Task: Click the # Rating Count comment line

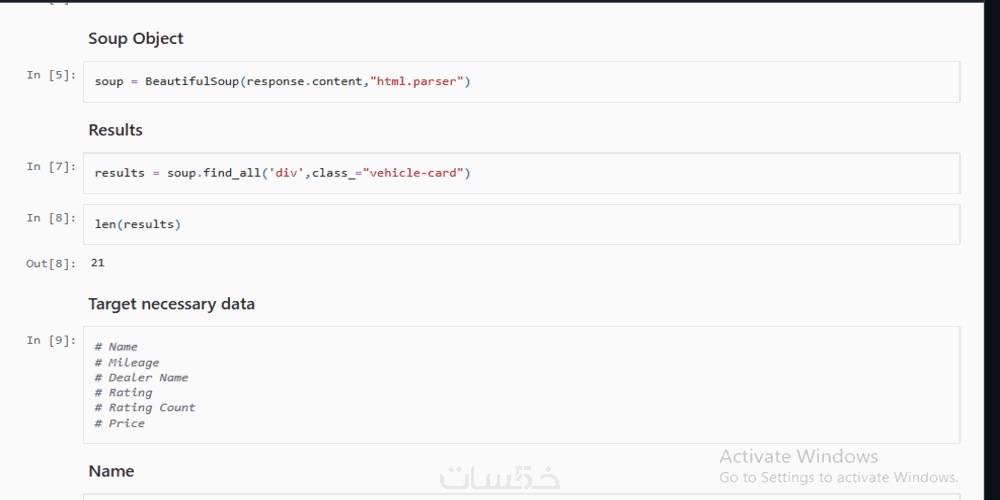Action: point(145,408)
